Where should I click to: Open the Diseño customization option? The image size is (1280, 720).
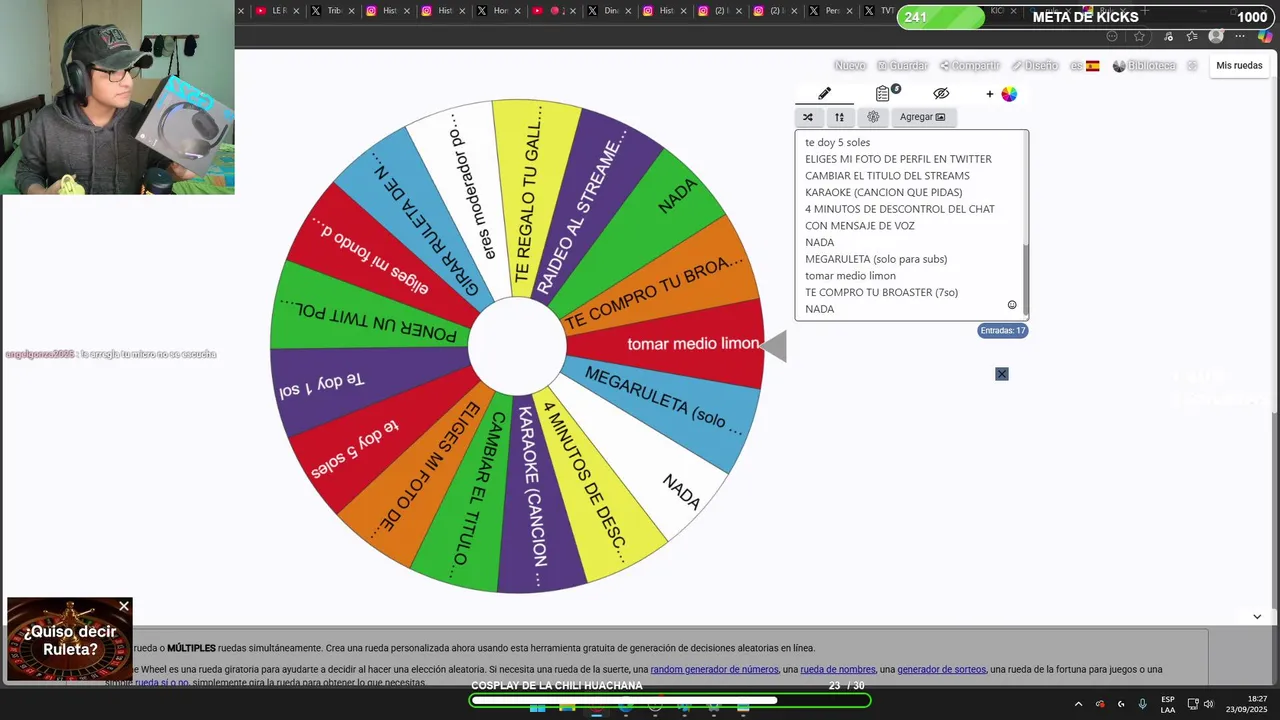tap(1034, 65)
